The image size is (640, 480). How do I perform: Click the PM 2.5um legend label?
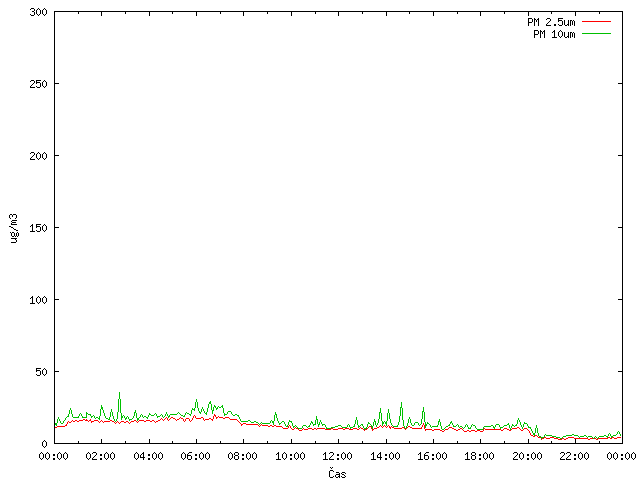point(551,22)
